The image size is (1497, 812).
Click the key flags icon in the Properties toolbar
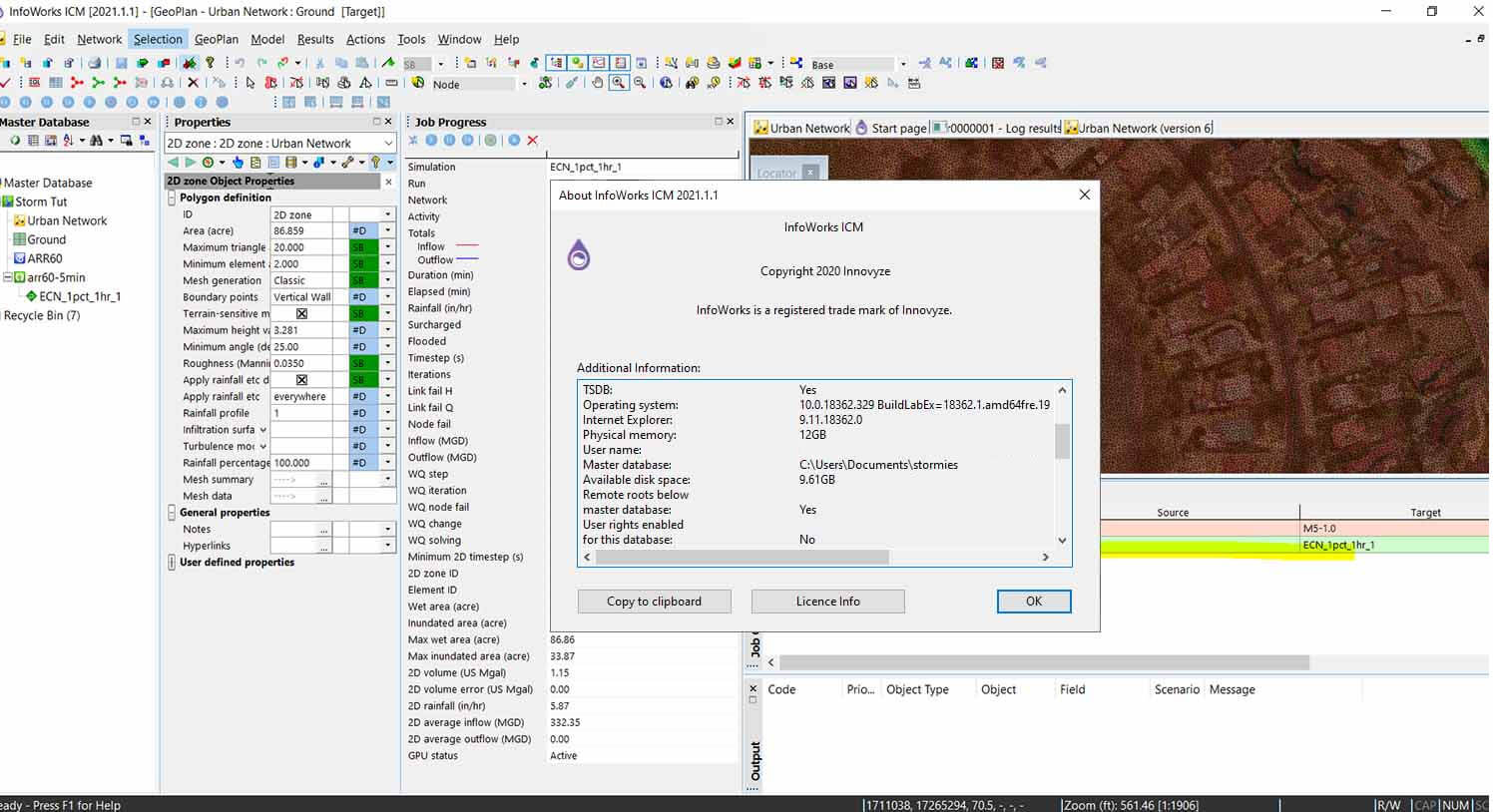coord(375,162)
